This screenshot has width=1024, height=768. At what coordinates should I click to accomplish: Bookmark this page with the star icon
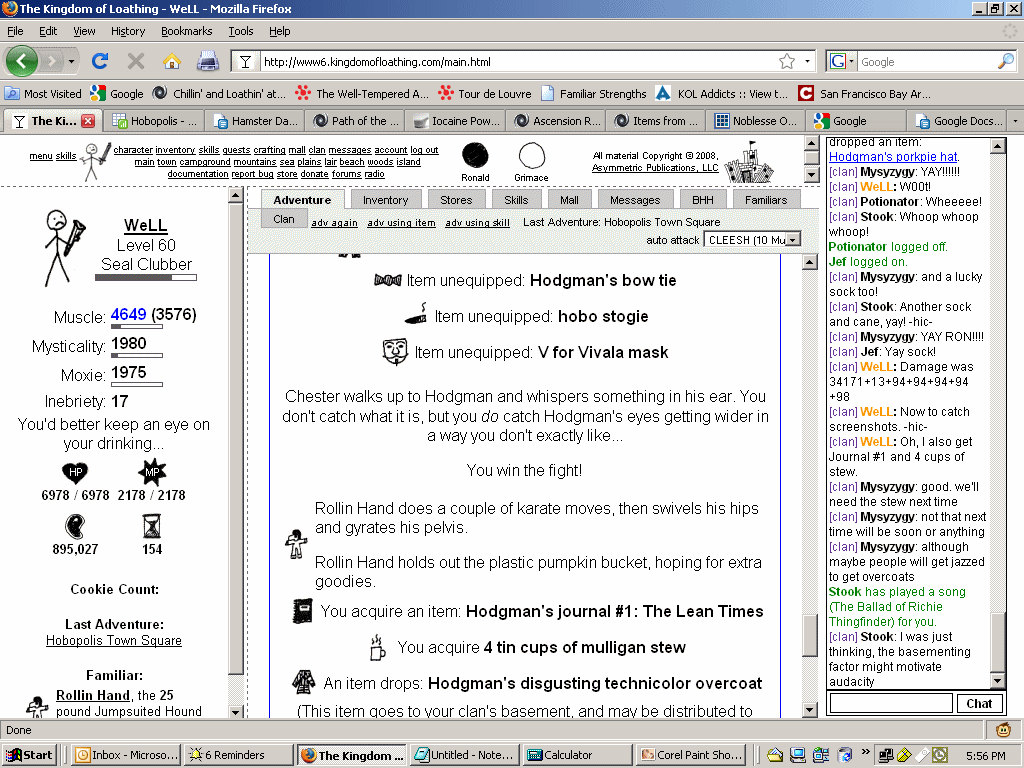pyautogui.click(x=787, y=62)
